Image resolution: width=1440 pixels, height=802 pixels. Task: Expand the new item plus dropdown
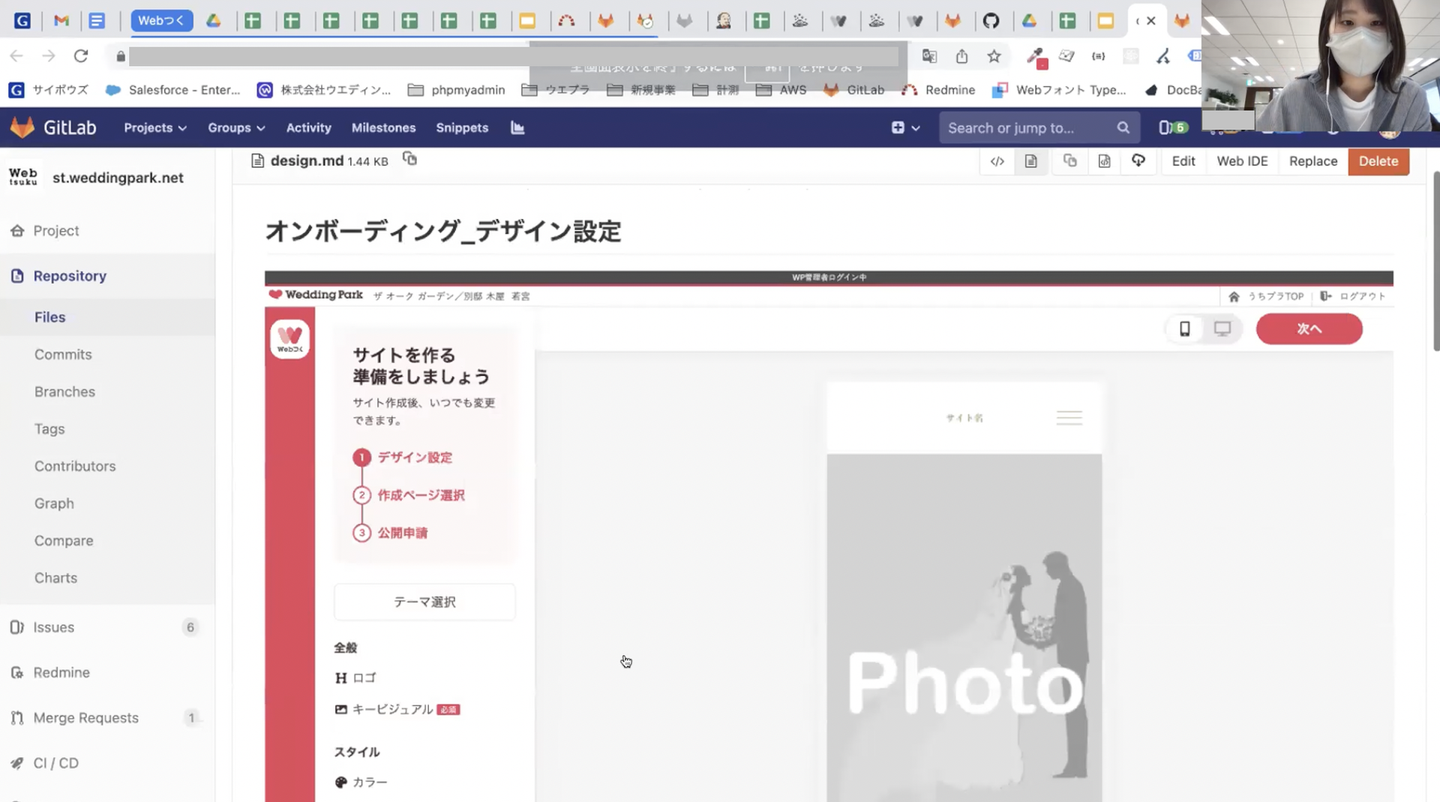905,128
